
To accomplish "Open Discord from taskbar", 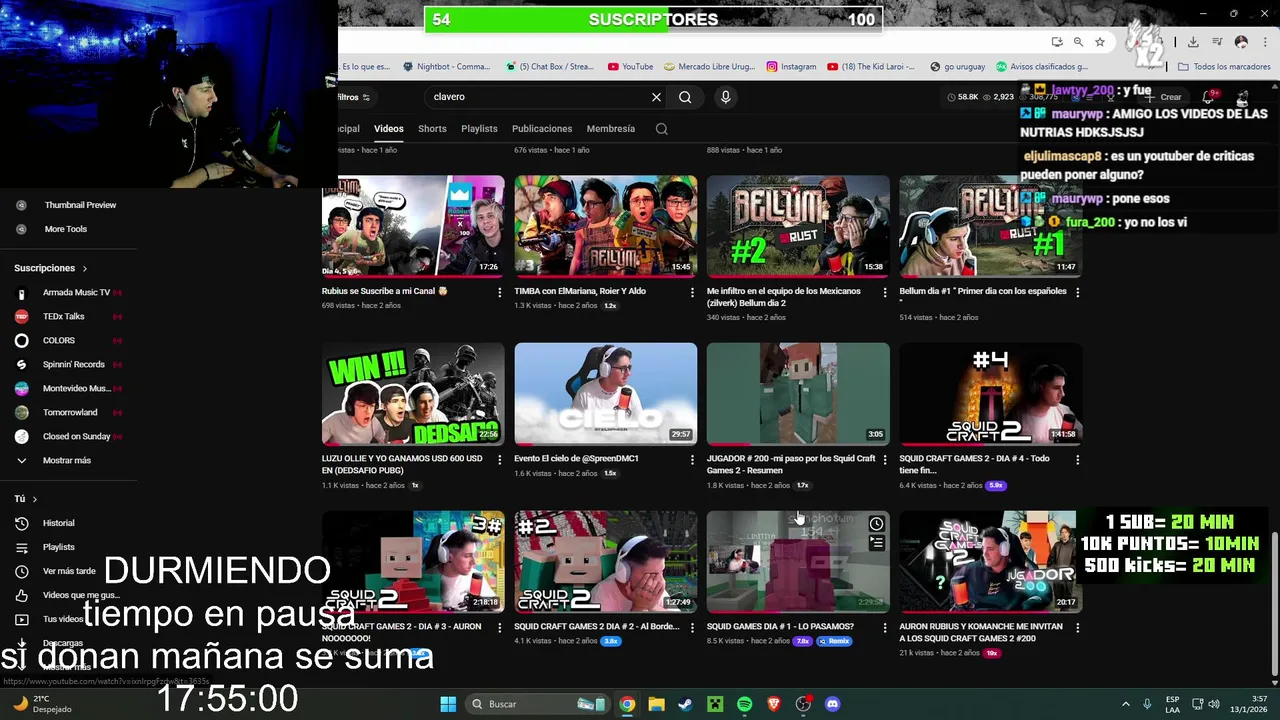I will [x=832, y=704].
